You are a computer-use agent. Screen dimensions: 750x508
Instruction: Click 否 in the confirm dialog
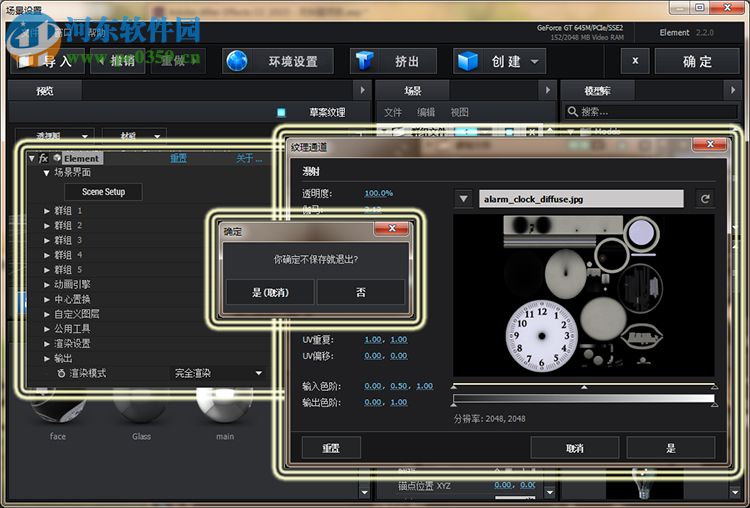361,292
